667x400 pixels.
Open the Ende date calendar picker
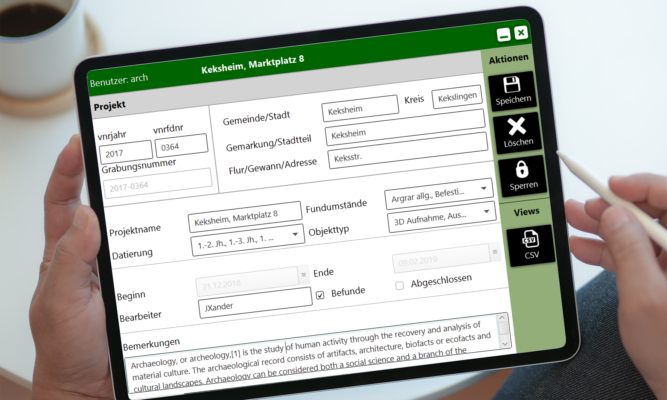490,255
